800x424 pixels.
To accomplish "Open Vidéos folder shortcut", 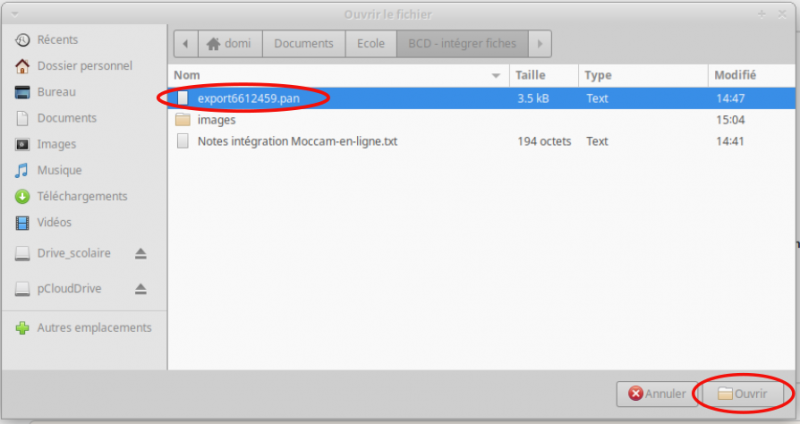I will tap(54, 222).
